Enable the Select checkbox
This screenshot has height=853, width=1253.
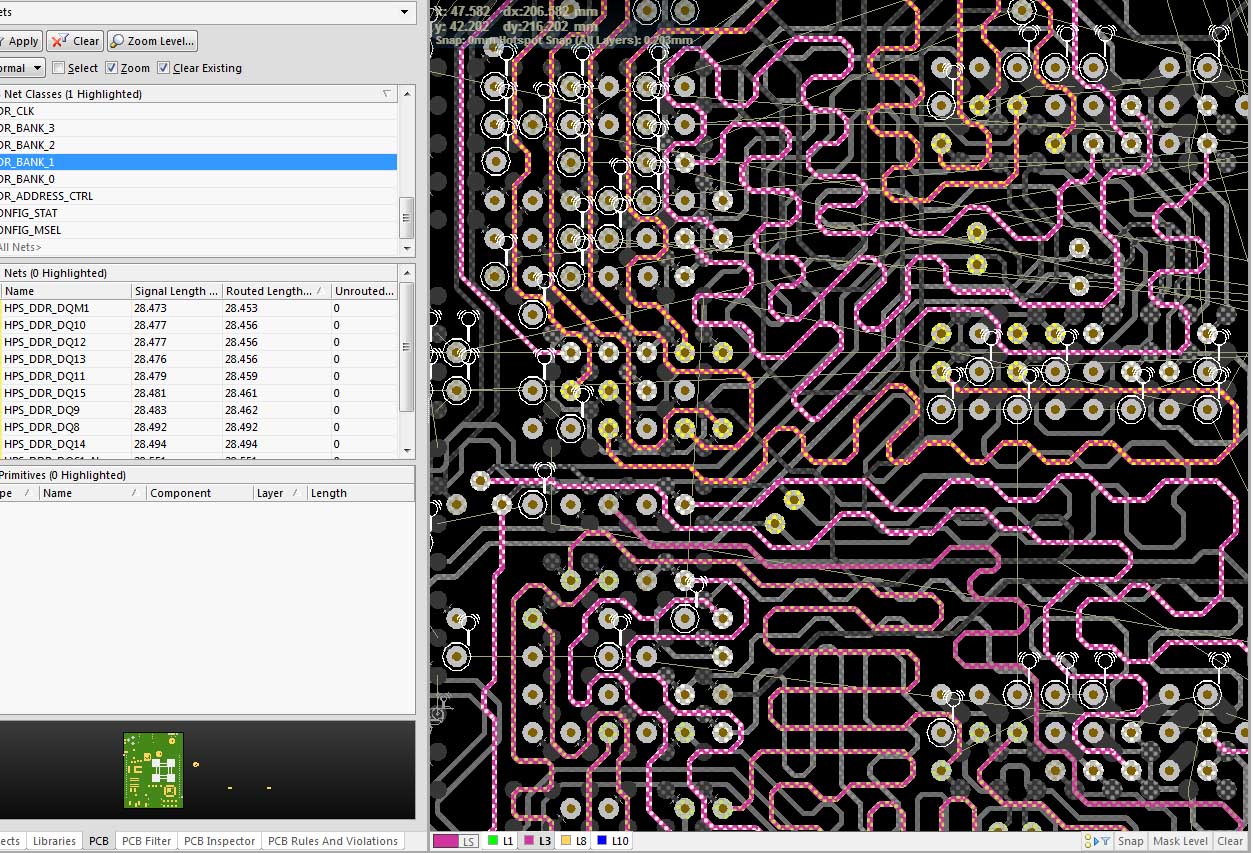59,68
